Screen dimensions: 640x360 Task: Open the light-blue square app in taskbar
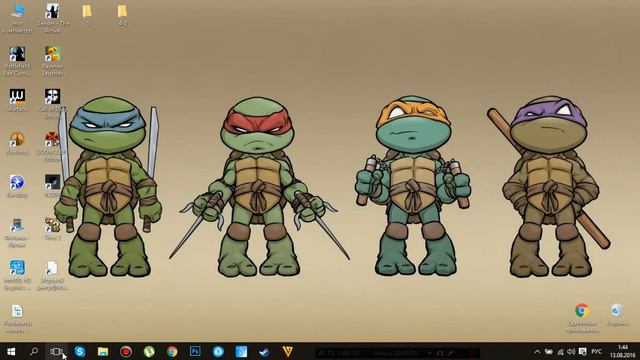point(241,351)
